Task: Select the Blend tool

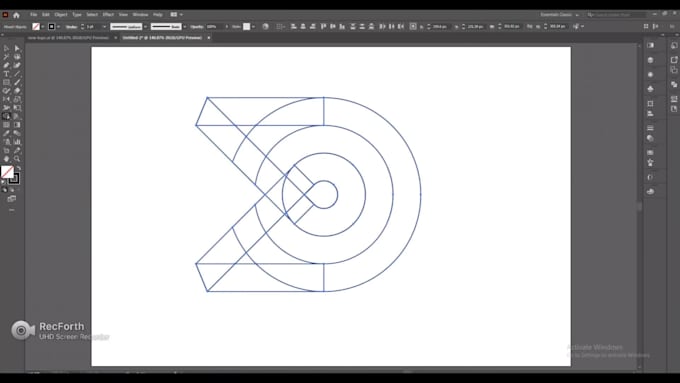Action: [x=17, y=134]
